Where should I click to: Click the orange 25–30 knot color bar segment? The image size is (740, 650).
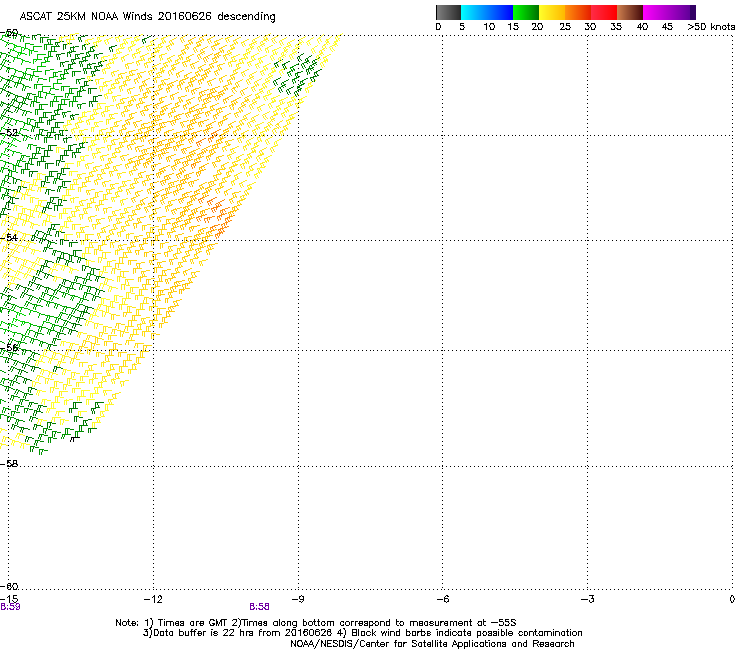point(578,12)
